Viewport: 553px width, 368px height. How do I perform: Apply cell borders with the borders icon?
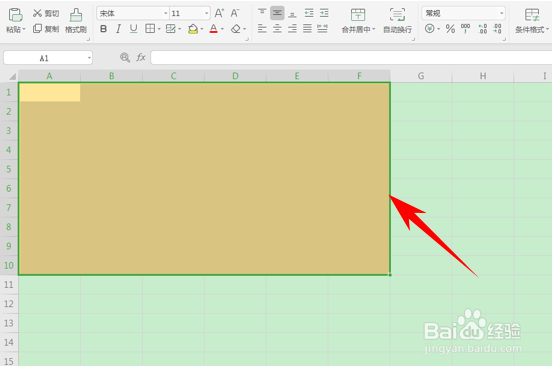pyautogui.click(x=150, y=29)
